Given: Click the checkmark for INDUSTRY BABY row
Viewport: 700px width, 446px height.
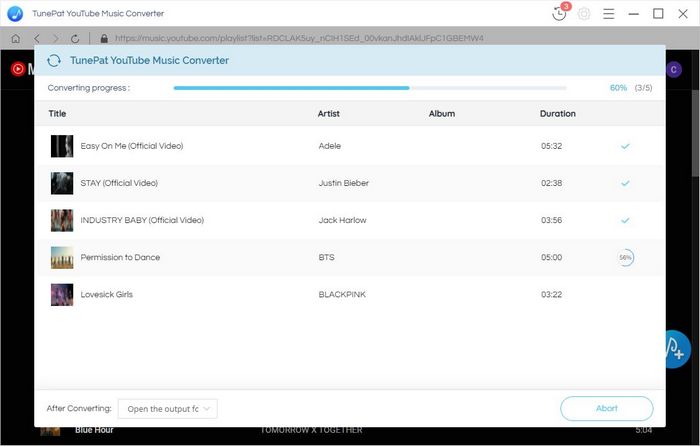Looking at the screenshot, I should (x=625, y=220).
